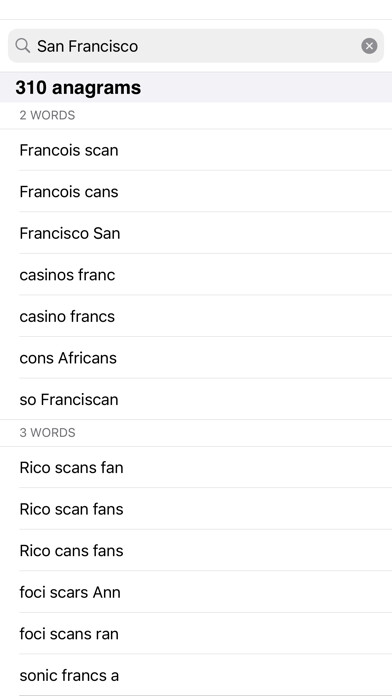The height and width of the screenshot is (696, 392).
Task: Pick the "foci scans ran" anagram
Action: click(x=196, y=633)
